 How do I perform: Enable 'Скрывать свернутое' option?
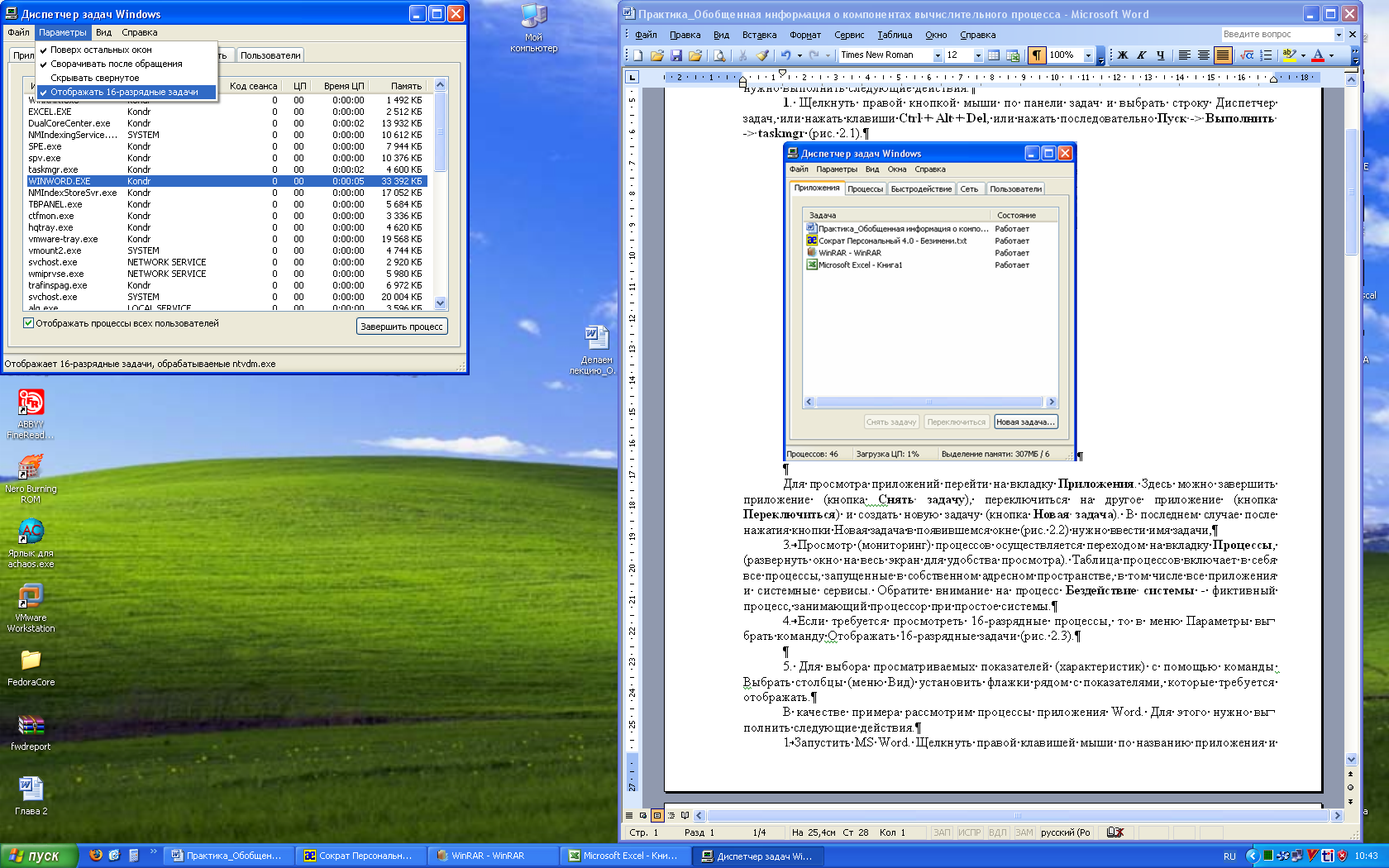pos(126,78)
